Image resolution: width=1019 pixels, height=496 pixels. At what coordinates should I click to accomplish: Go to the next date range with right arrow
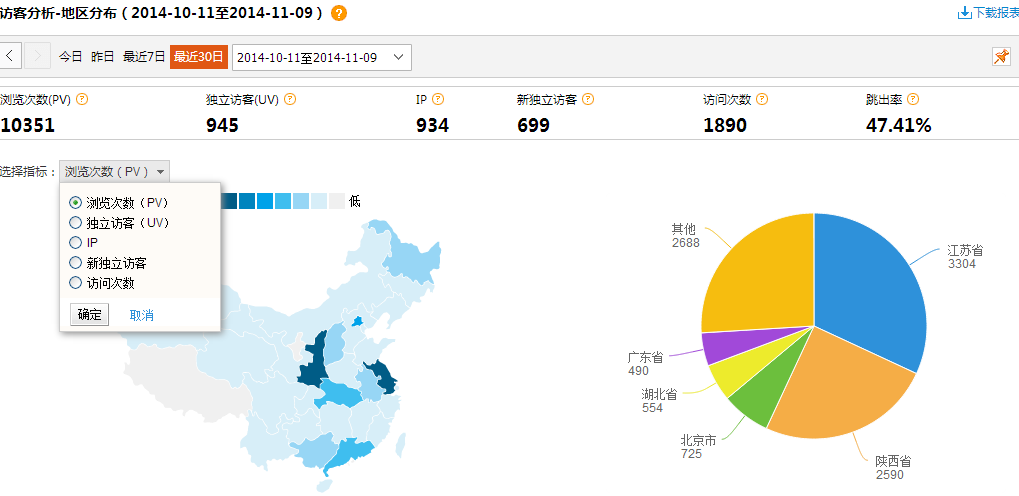click(37, 56)
